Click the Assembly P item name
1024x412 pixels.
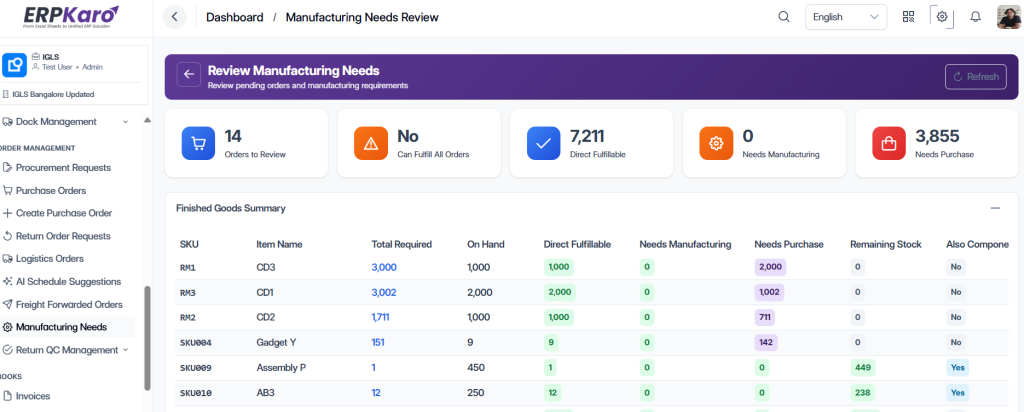pyautogui.click(x=281, y=368)
